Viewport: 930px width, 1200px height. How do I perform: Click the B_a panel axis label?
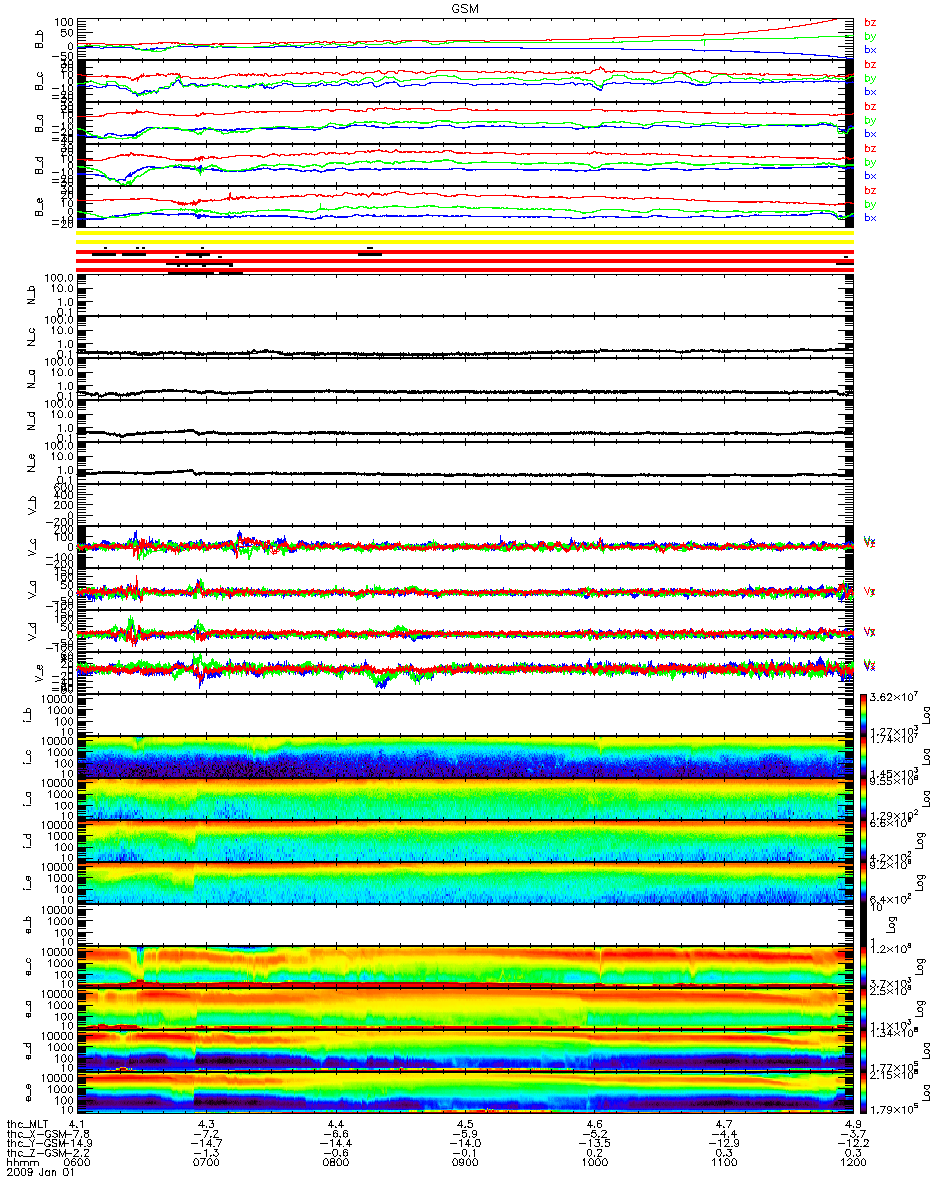[x=40, y=123]
